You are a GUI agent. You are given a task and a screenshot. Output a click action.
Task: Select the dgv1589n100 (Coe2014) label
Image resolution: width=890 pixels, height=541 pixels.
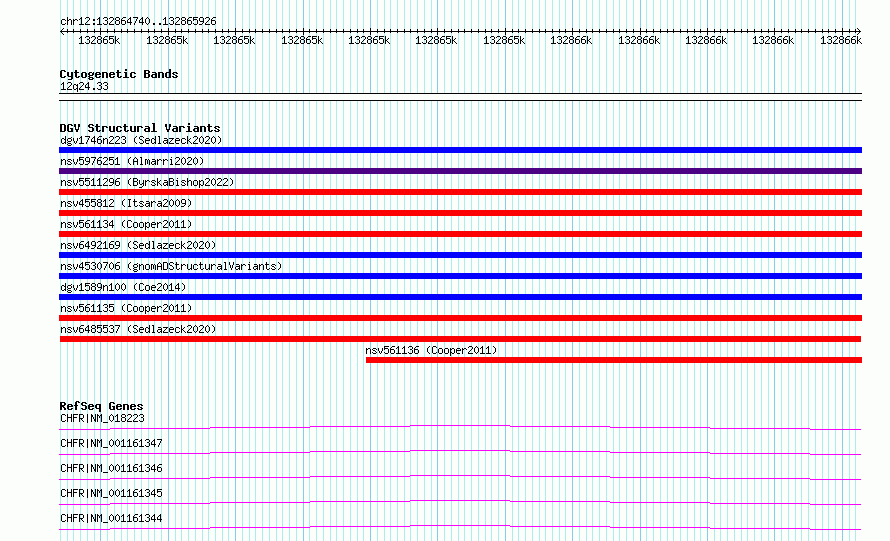pos(123,287)
